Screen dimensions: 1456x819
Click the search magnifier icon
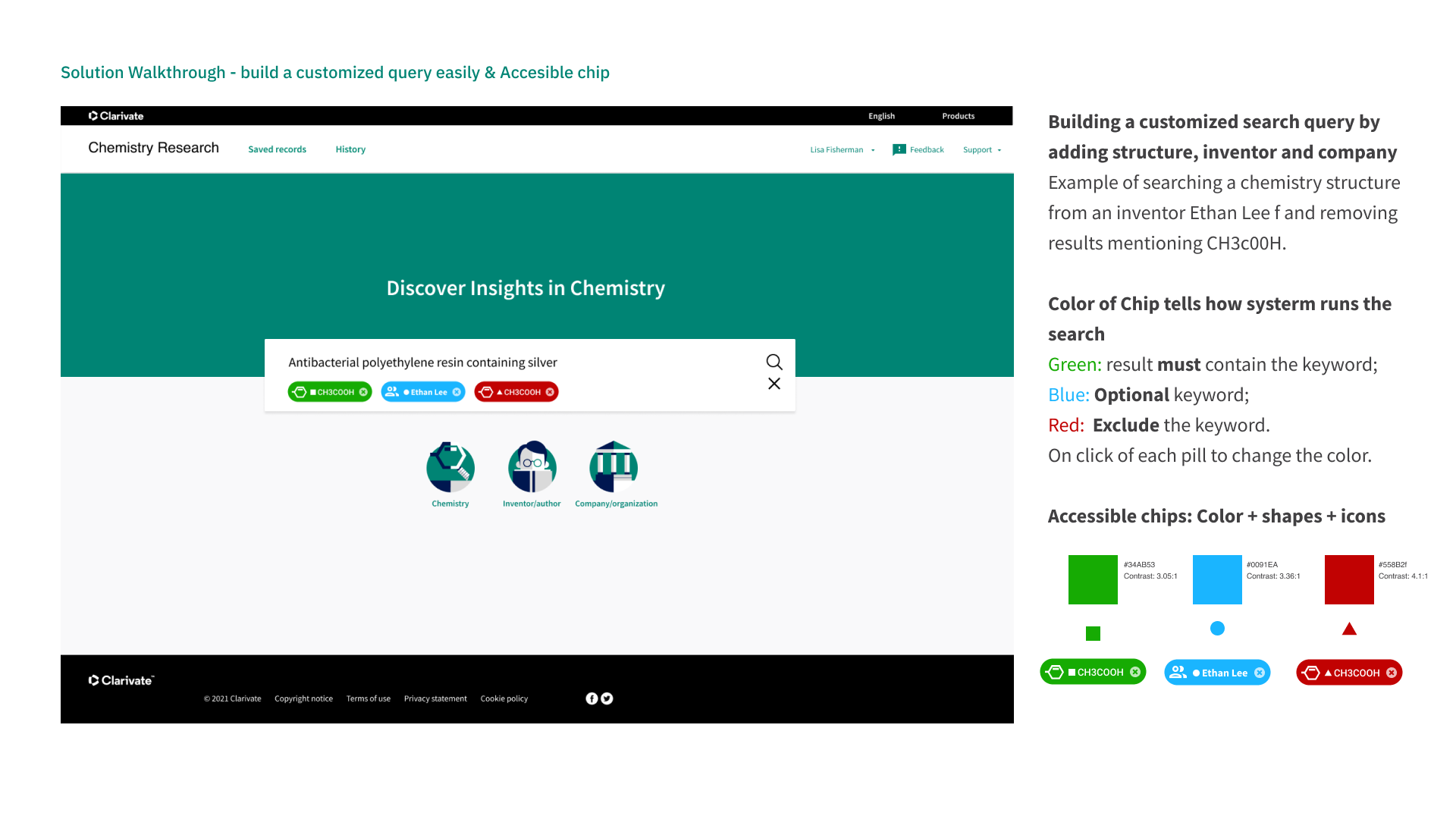click(x=773, y=362)
